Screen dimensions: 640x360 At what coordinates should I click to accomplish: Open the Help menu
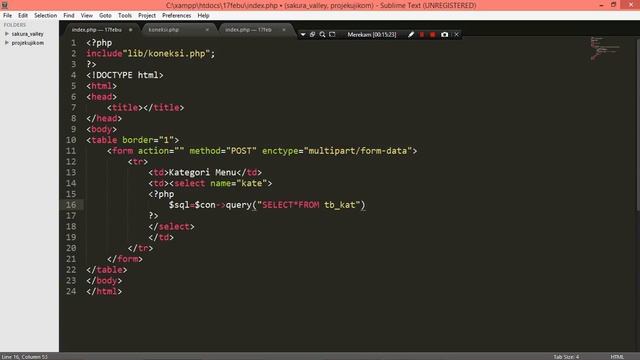click(203, 16)
